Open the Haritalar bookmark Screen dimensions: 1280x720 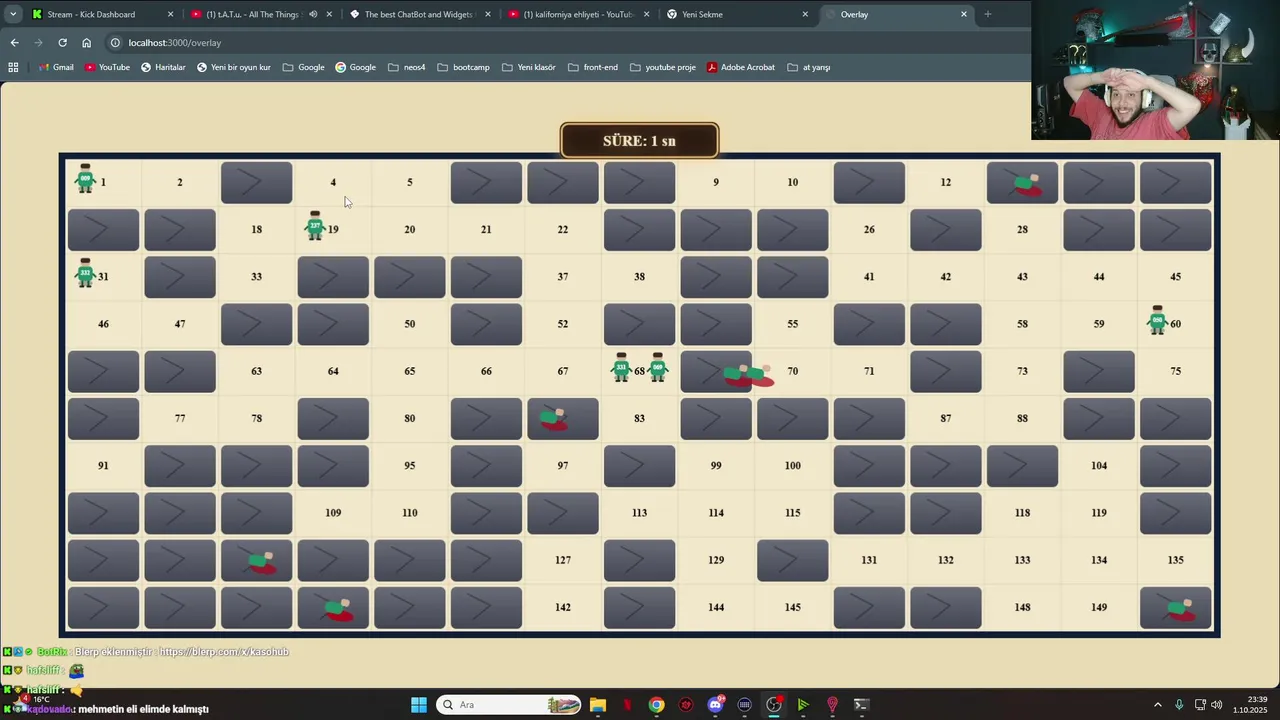click(163, 67)
